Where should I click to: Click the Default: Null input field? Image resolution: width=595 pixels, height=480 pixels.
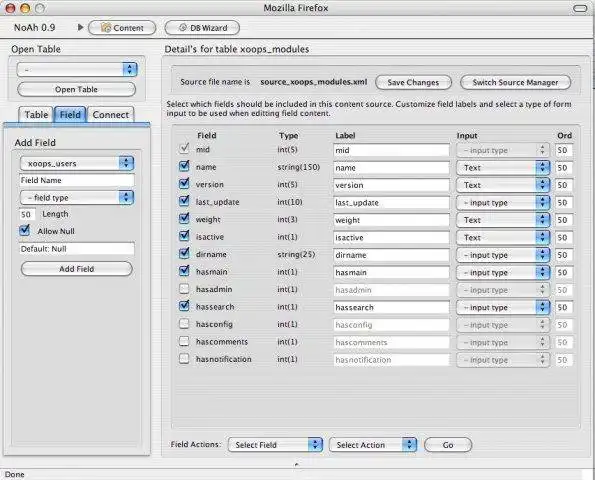tap(77, 249)
